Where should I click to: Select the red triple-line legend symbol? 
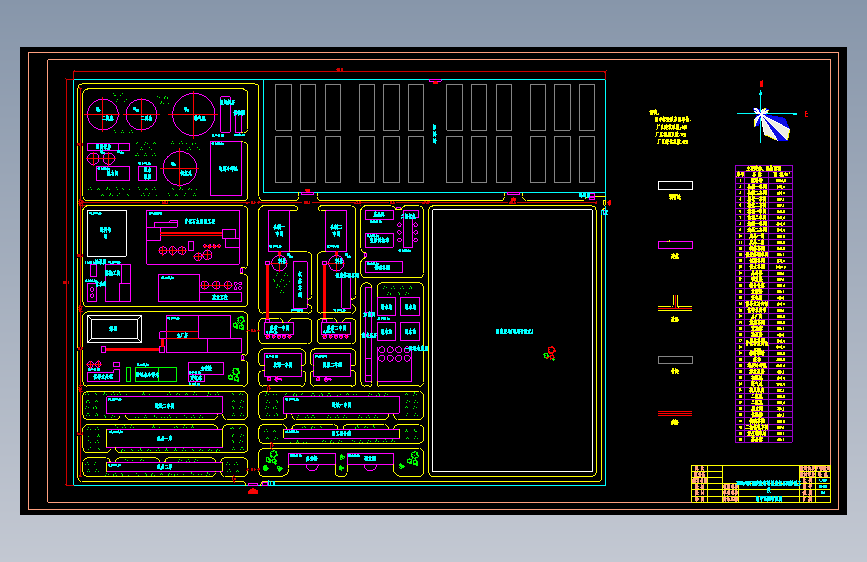[675, 413]
